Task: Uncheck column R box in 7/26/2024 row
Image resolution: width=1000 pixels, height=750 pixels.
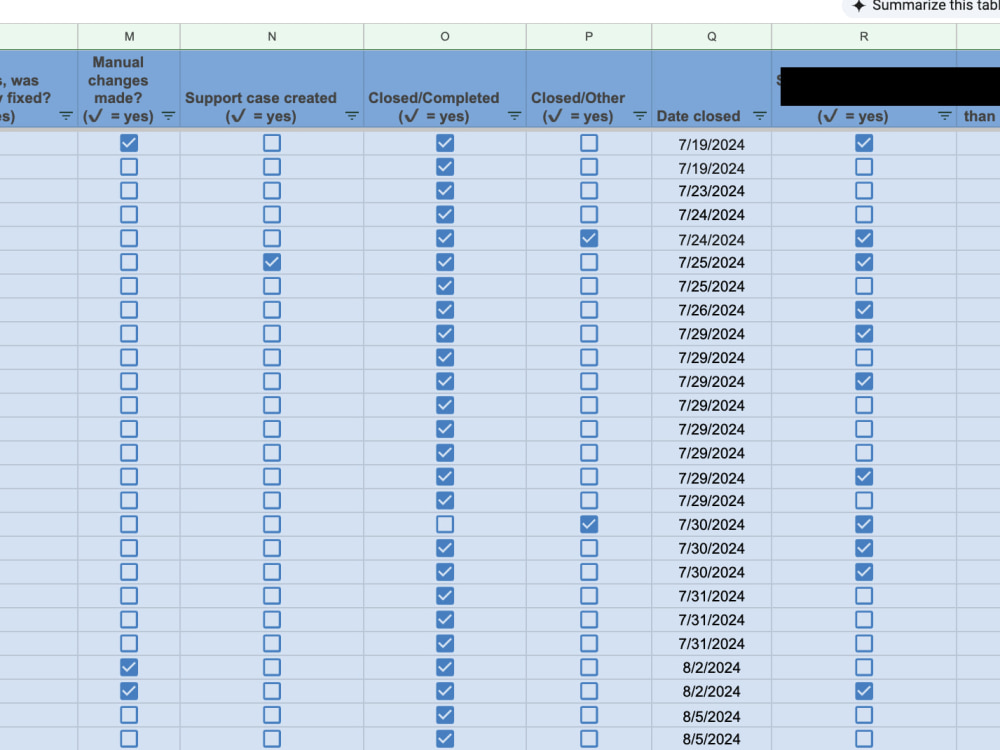Action: coord(864,310)
